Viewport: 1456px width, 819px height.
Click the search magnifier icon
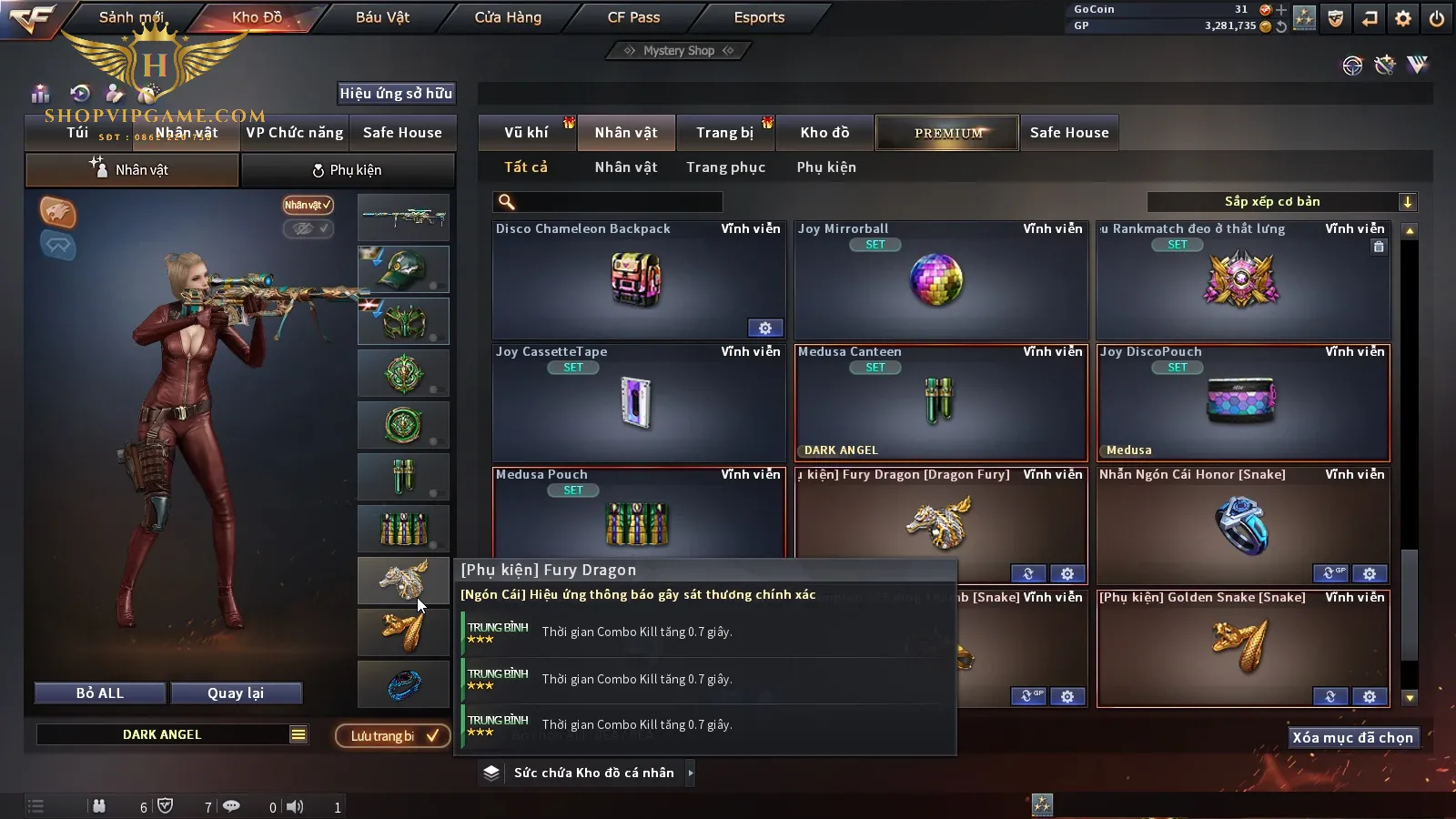[507, 202]
